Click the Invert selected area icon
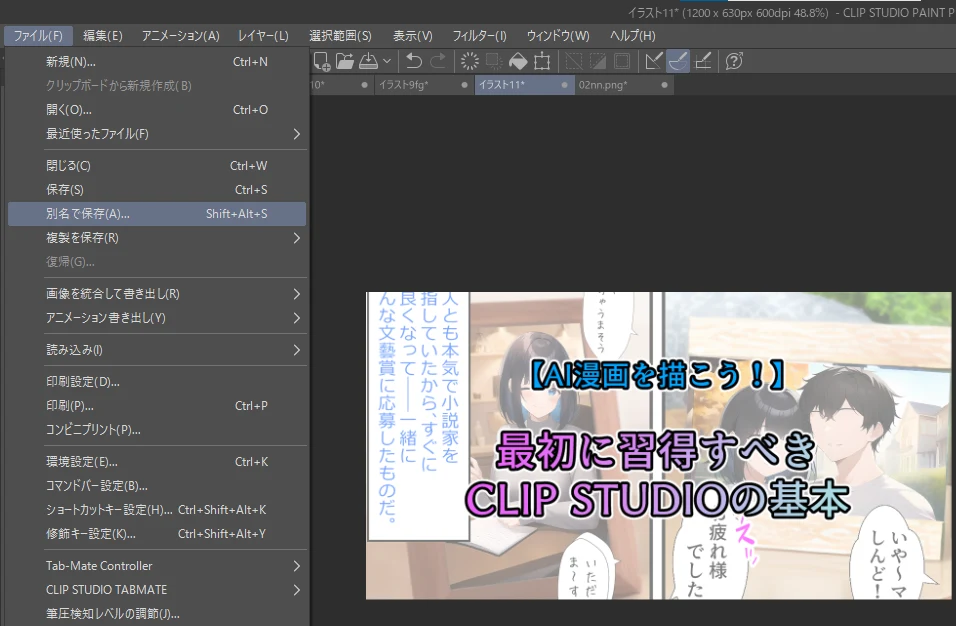956x626 pixels. point(598,62)
